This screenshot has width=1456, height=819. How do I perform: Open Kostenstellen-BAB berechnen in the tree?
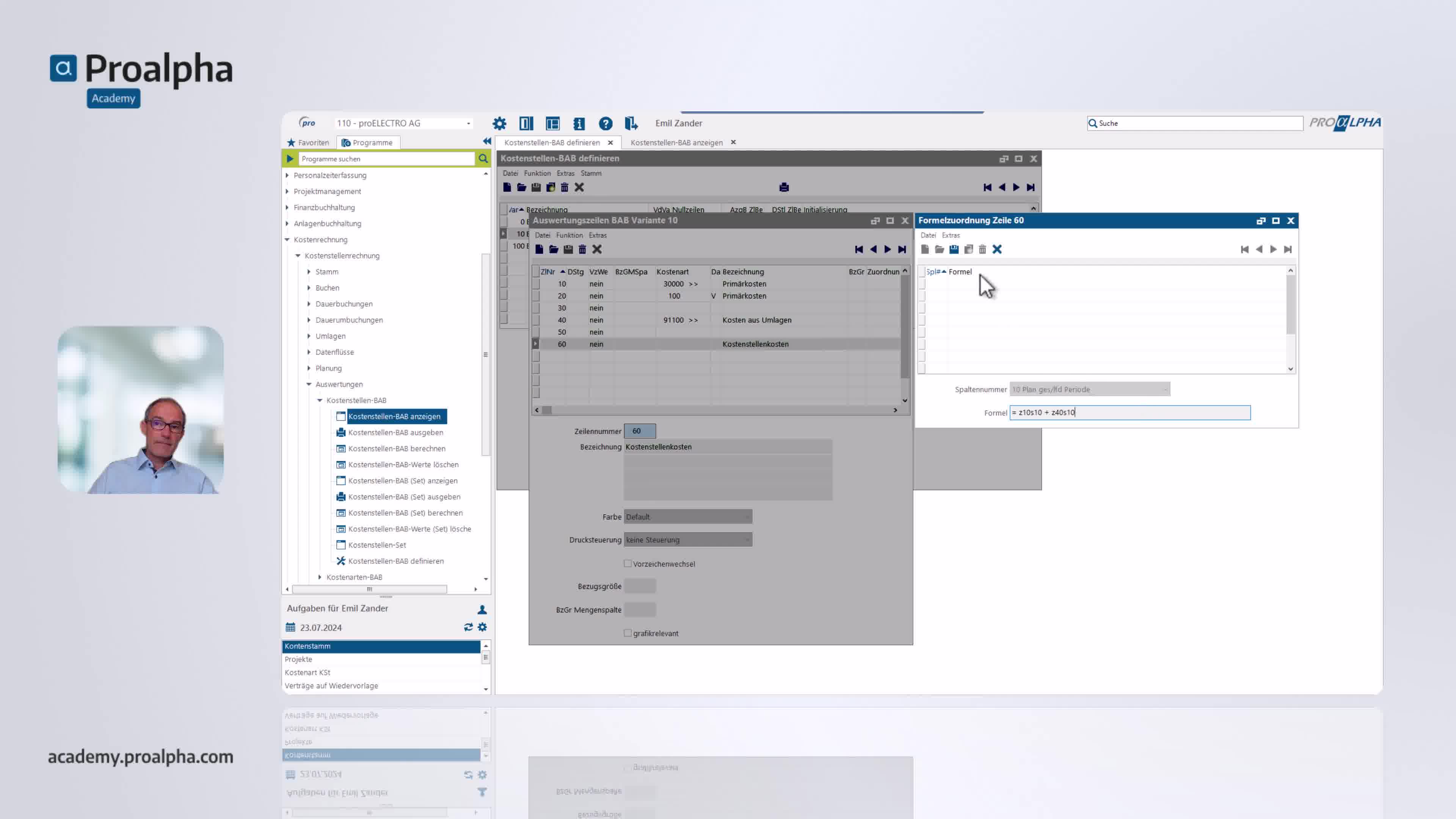396,448
